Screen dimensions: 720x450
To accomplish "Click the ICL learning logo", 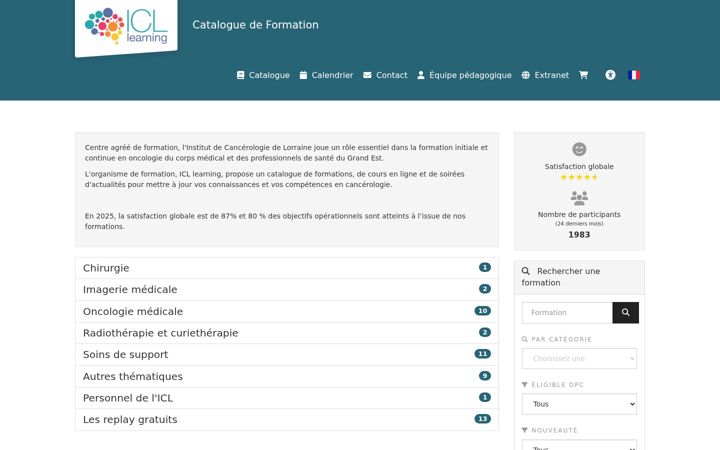I will pyautogui.click(x=126, y=27).
